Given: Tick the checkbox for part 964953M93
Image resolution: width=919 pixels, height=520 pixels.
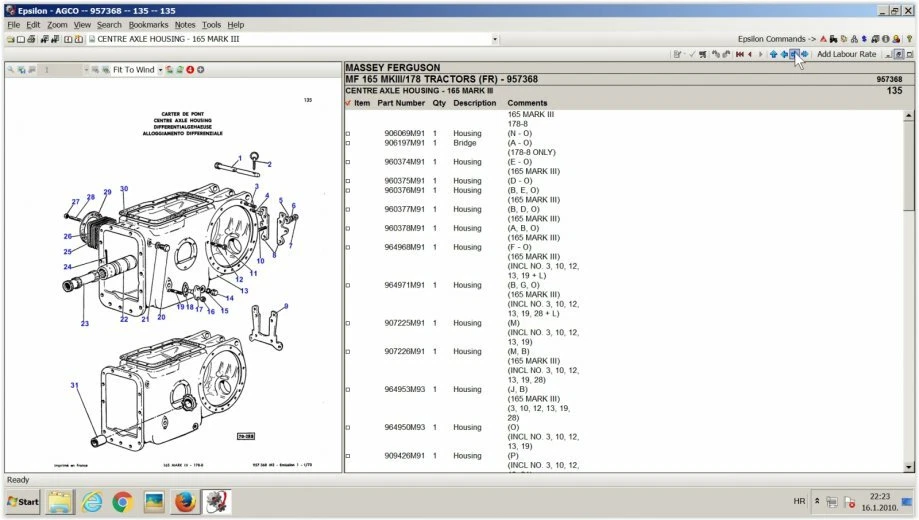Looking at the screenshot, I should tap(348, 389).
